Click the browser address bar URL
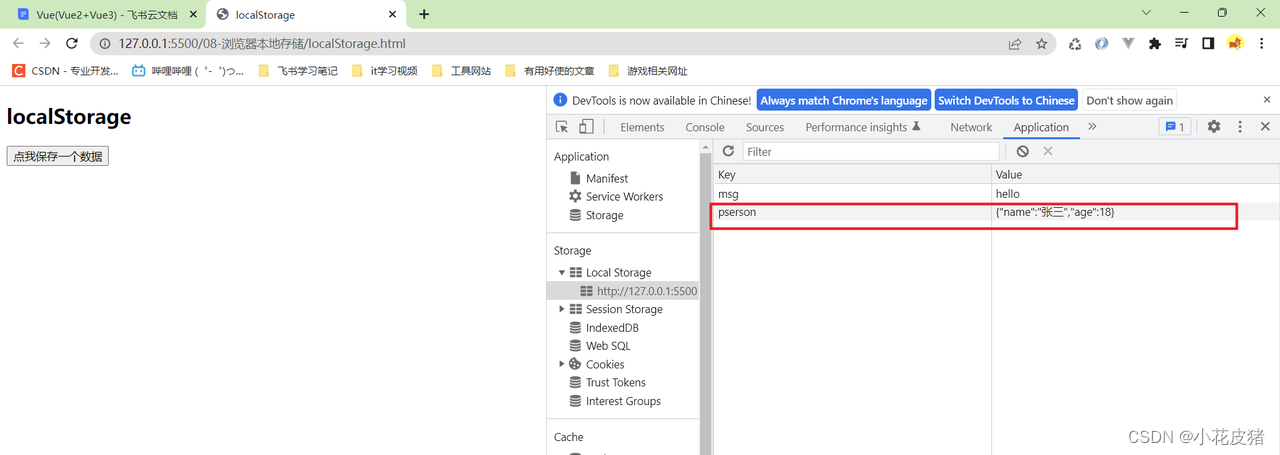The height and width of the screenshot is (455, 1280). pyautogui.click(x=262, y=44)
